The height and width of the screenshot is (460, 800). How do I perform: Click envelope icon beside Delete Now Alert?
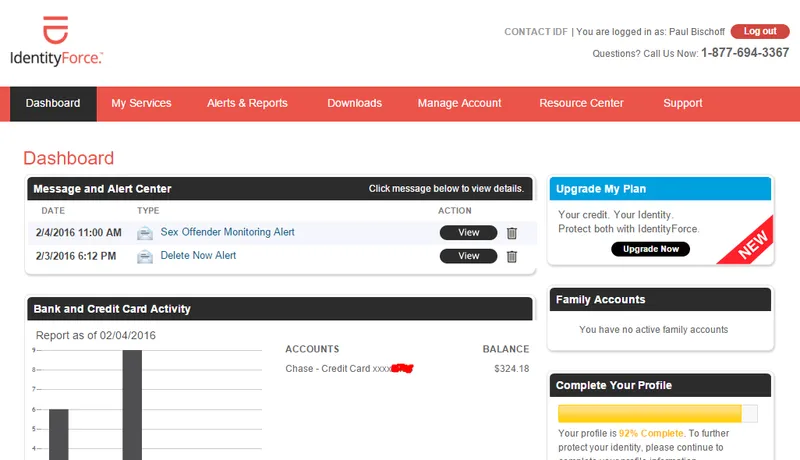click(145, 256)
